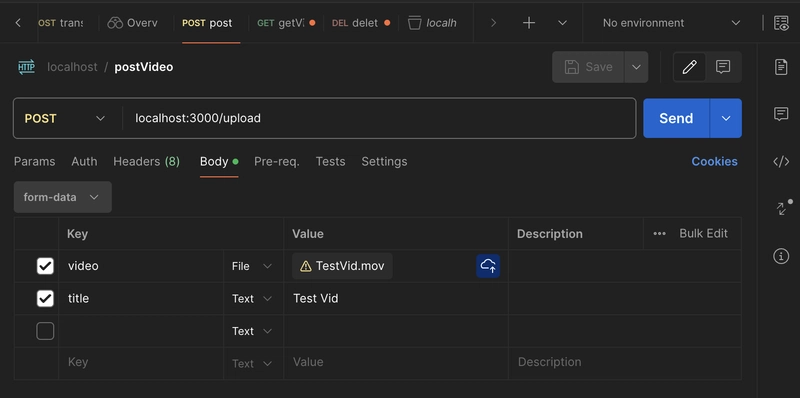The width and height of the screenshot is (800, 398).
Task: Switch to the Overview tab
Action: (132, 23)
